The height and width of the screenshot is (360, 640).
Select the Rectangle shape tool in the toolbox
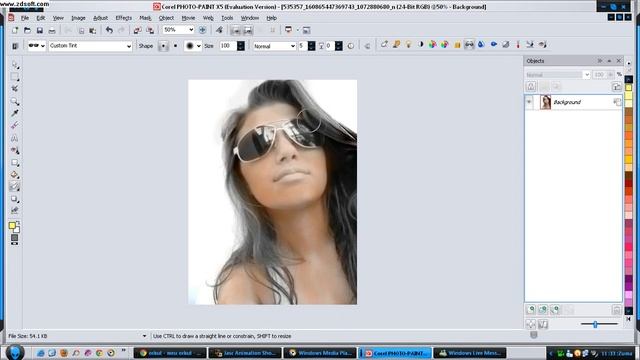15,163
